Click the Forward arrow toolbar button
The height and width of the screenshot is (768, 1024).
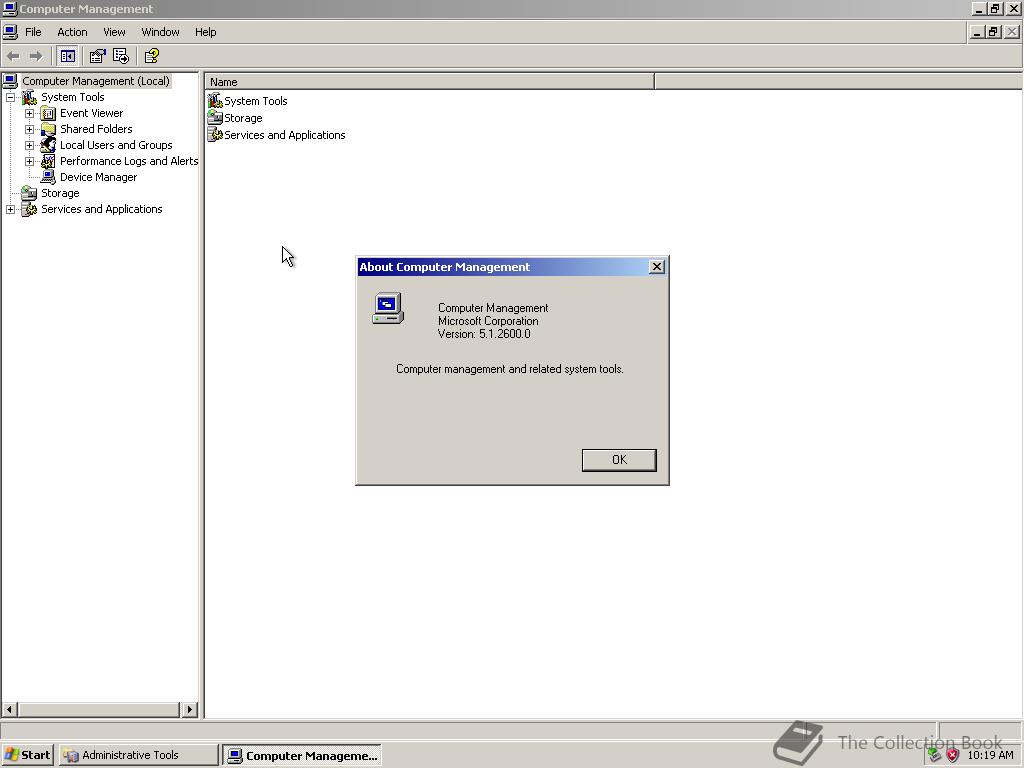click(x=37, y=56)
